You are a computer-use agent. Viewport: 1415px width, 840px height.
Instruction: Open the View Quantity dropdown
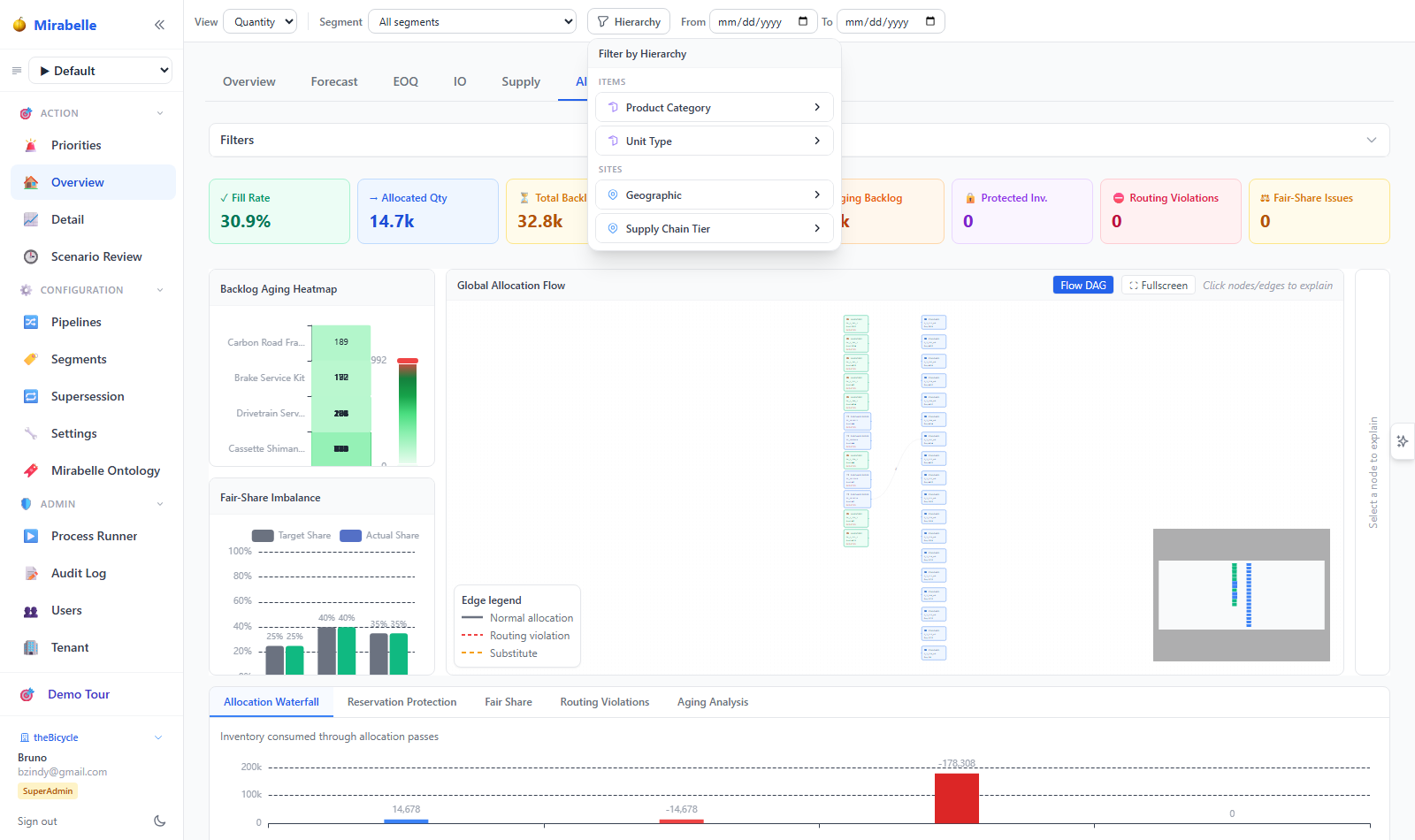tap(260, 21)
